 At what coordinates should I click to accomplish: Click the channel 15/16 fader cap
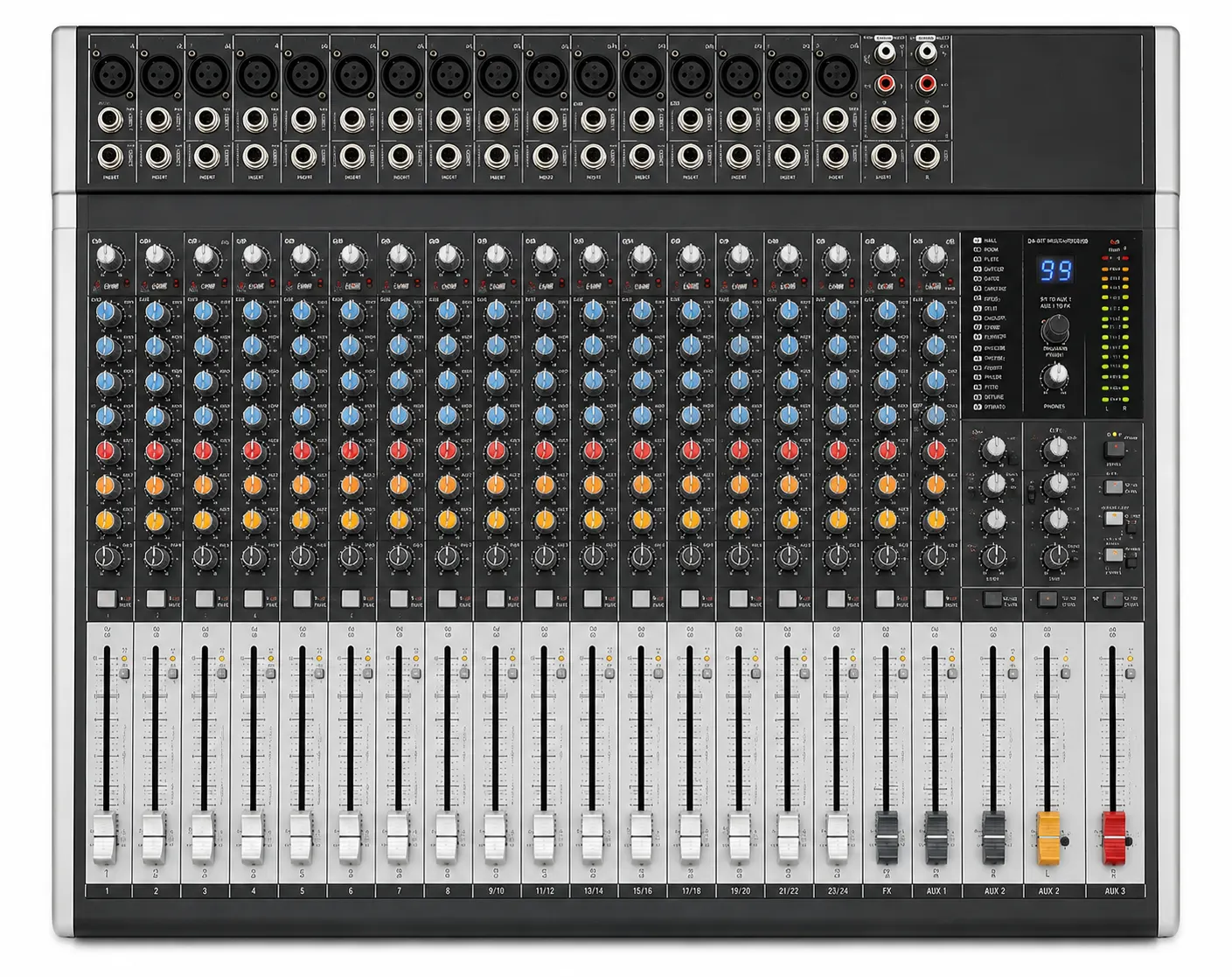tap(642, 839)
